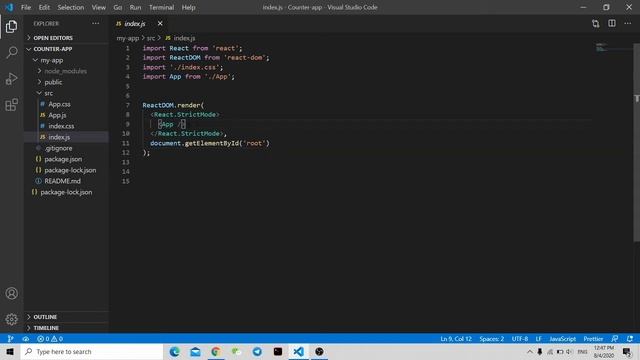
Task: Open the File menu
Action: click(x=26, y=7)
